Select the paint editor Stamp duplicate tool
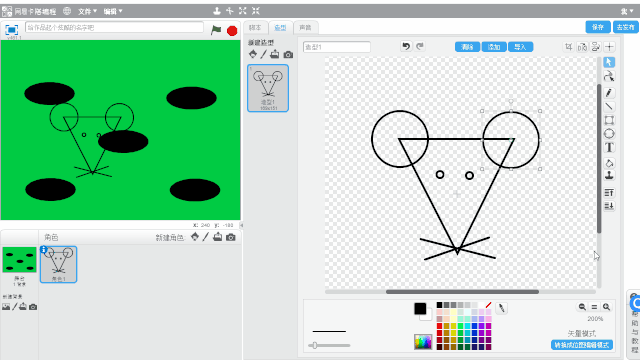Viewport: 640px width, 360px height. [x=609, y=176]
